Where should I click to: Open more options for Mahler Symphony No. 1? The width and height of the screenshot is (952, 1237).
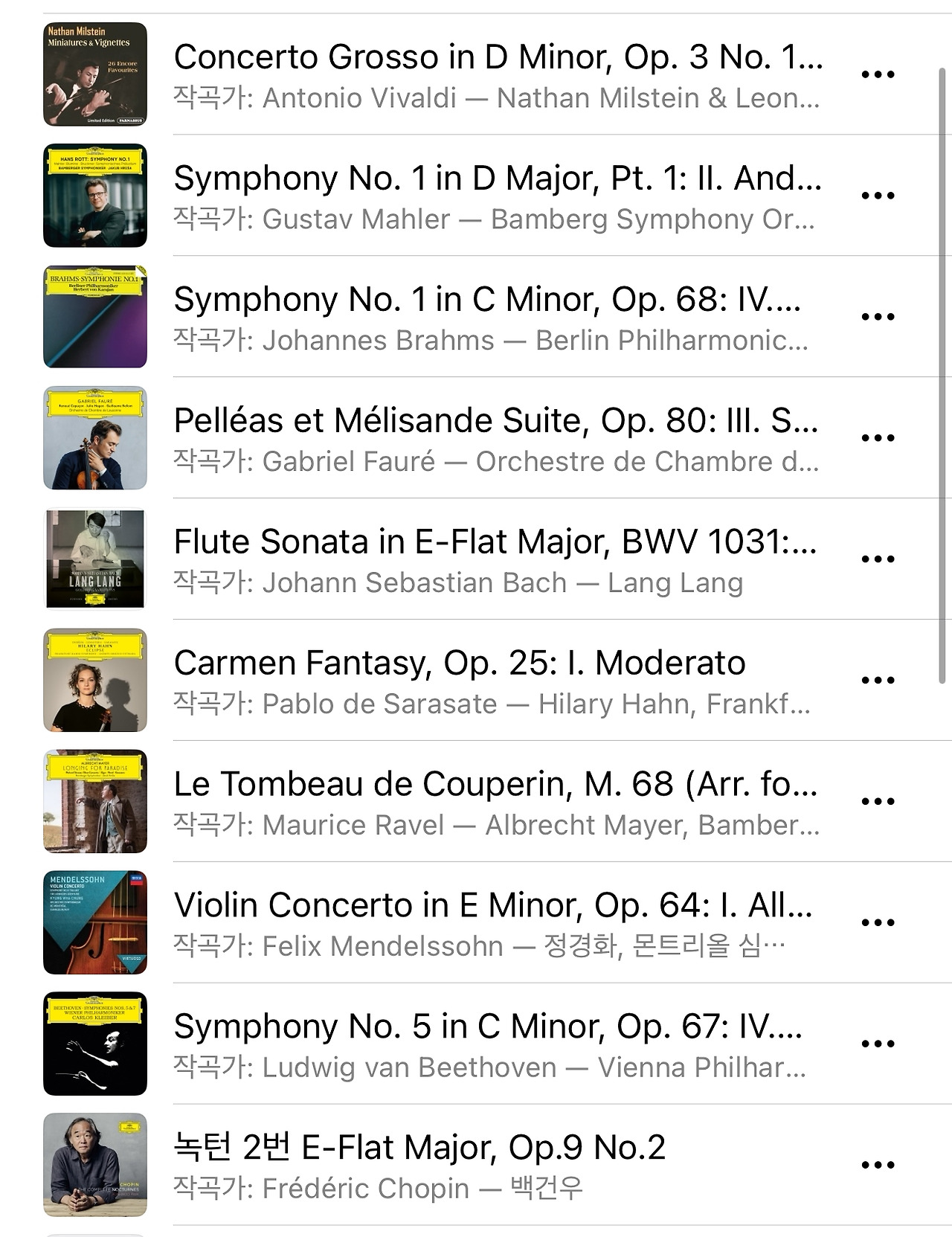coord(878,196)
